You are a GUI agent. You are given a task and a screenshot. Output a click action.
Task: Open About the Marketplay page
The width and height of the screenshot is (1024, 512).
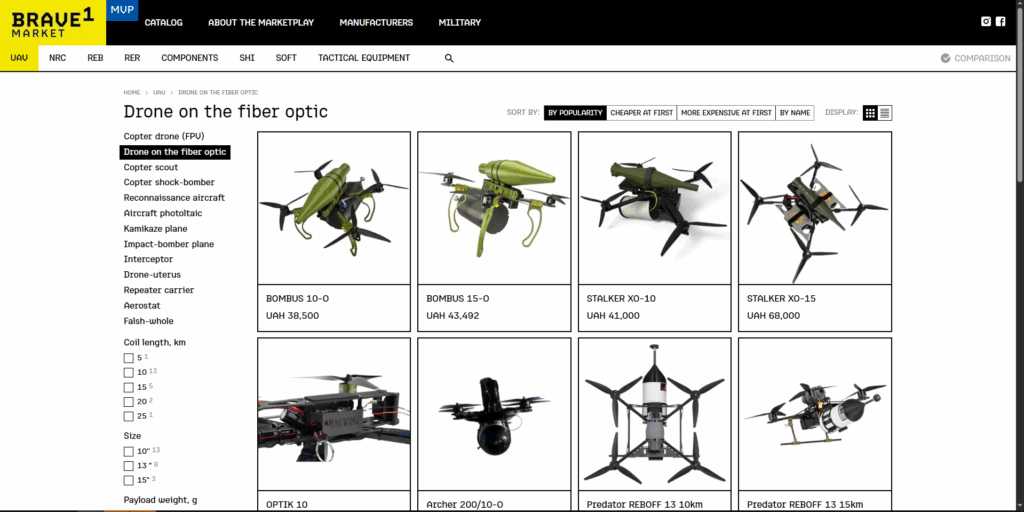tap(261, 22)
